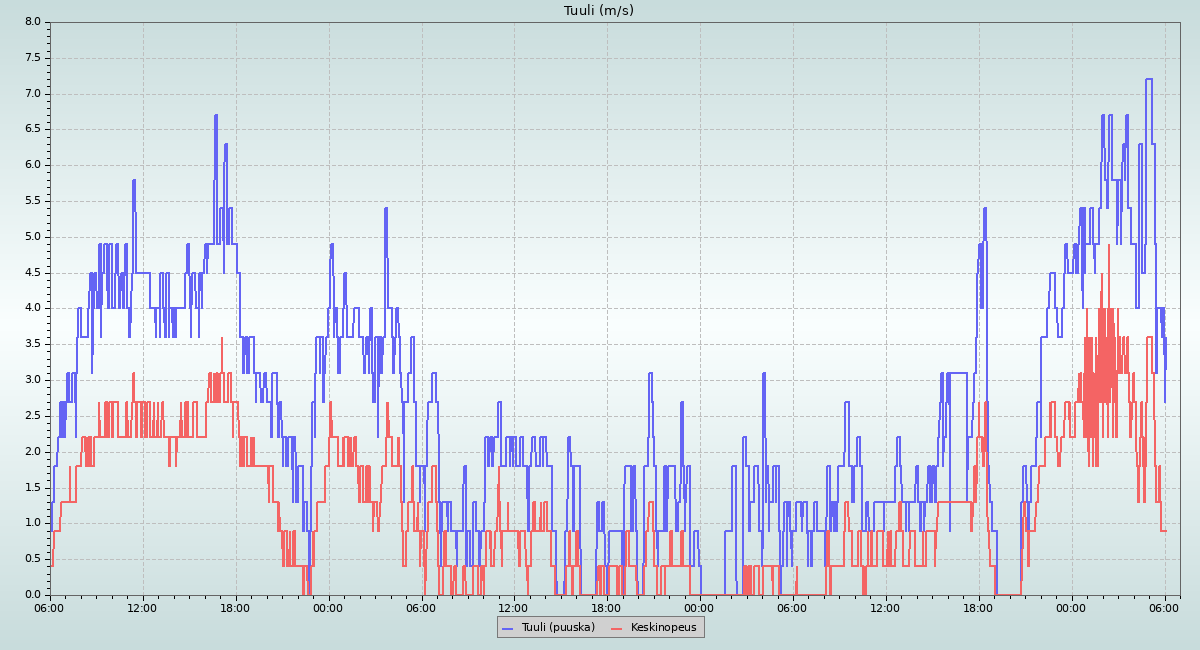Select the 4.0 value on the y-axis

[x=32, y=308]
